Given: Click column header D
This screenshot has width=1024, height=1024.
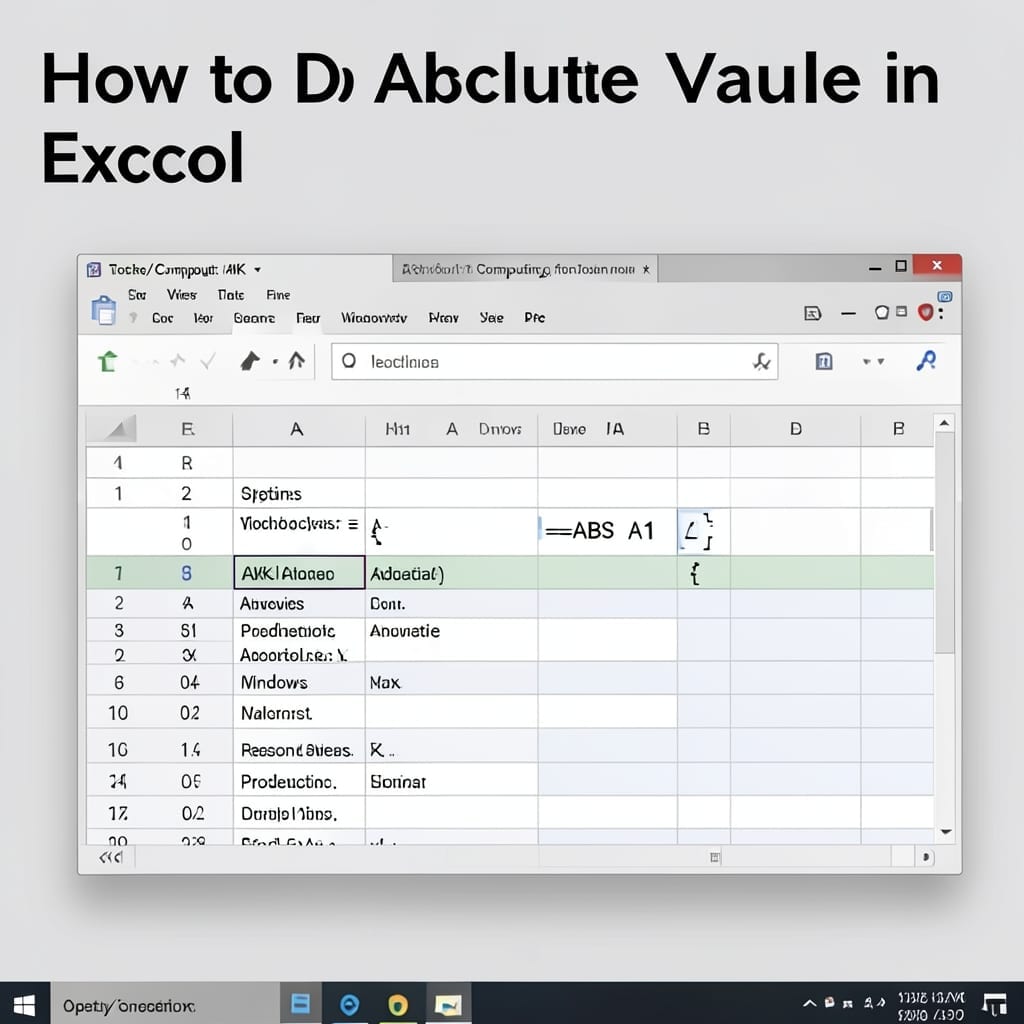Looking at the screenshot, I should [795, 429].
